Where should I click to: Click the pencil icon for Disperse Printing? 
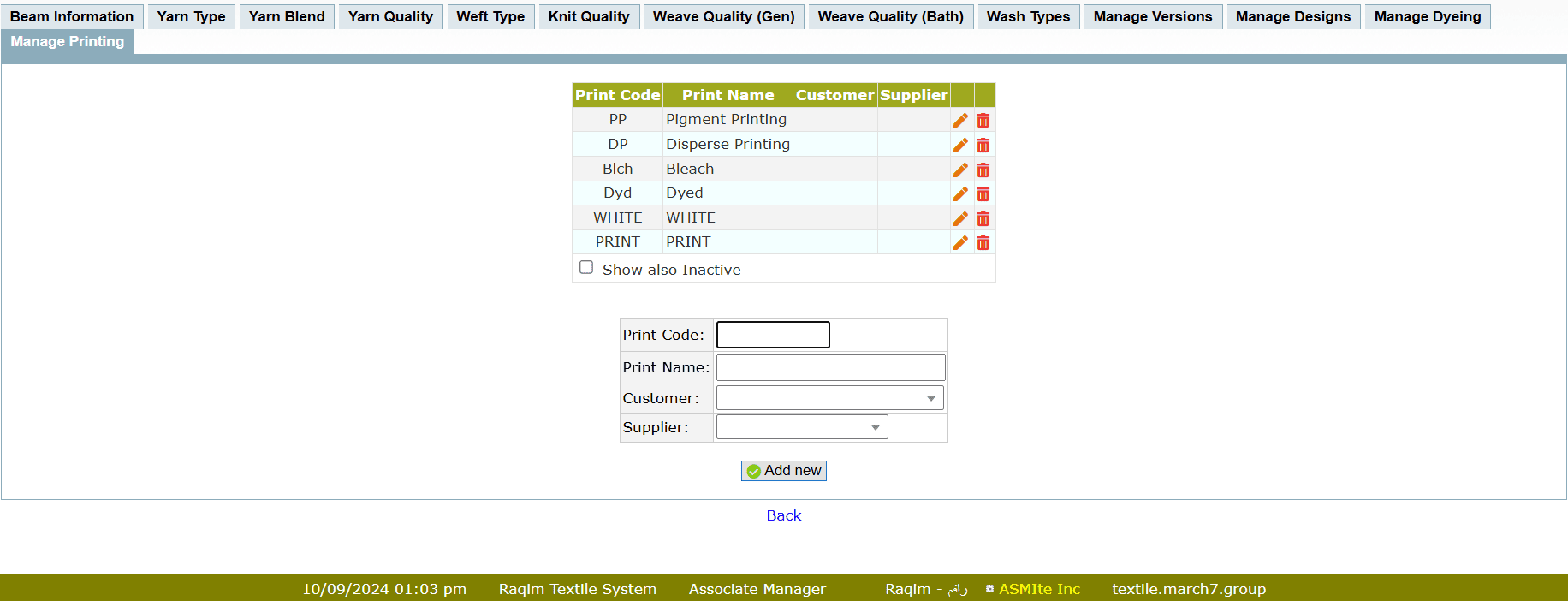pyautogui.click(x=960, y=146)
